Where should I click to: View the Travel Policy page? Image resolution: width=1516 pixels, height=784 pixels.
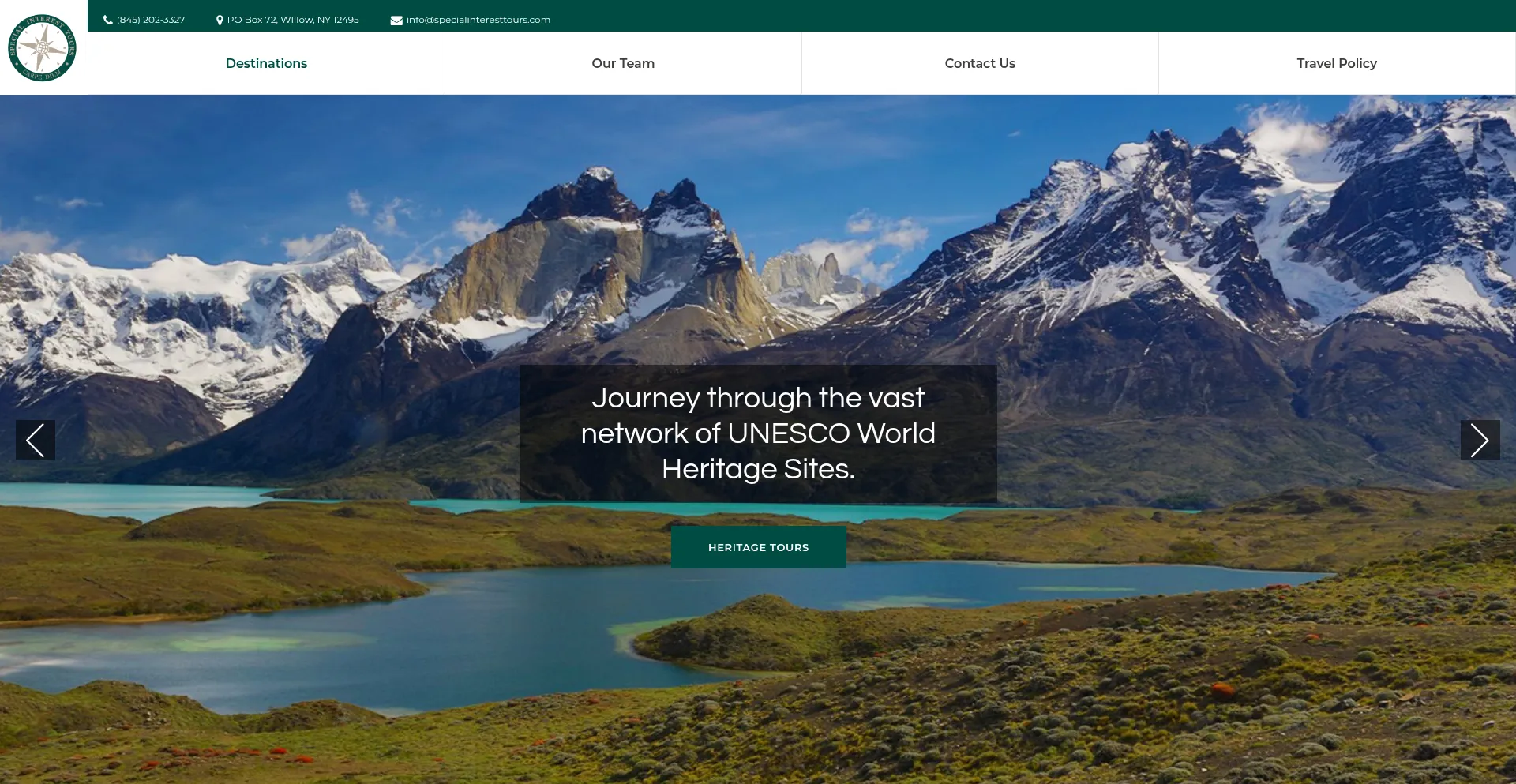click(x=1336, y=63)
